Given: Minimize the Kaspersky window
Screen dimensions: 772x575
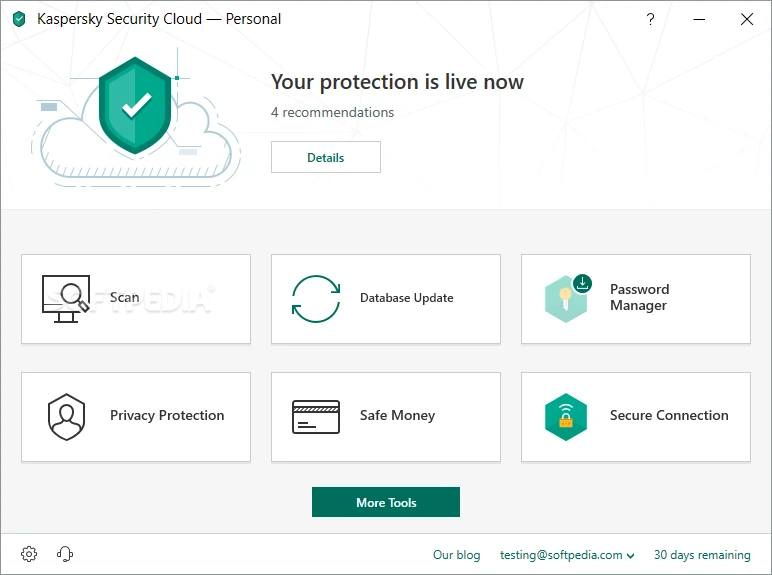Looking at the screenshot, I should click(698, 19).
